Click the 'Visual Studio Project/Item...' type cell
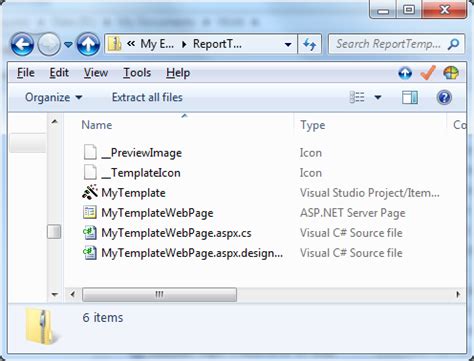474x361 pixels. pyautogui.click(x=370, y=193)
